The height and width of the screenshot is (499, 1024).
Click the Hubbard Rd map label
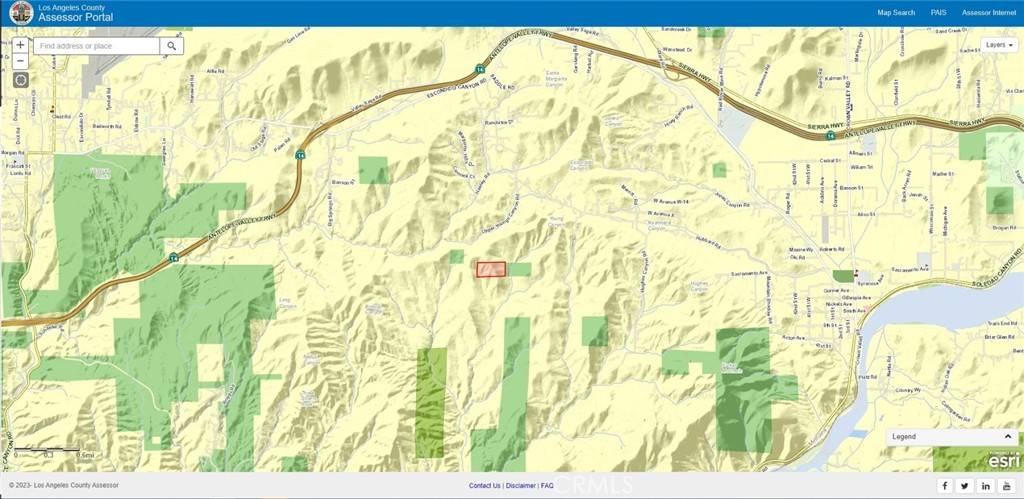[x=707, y=242]
